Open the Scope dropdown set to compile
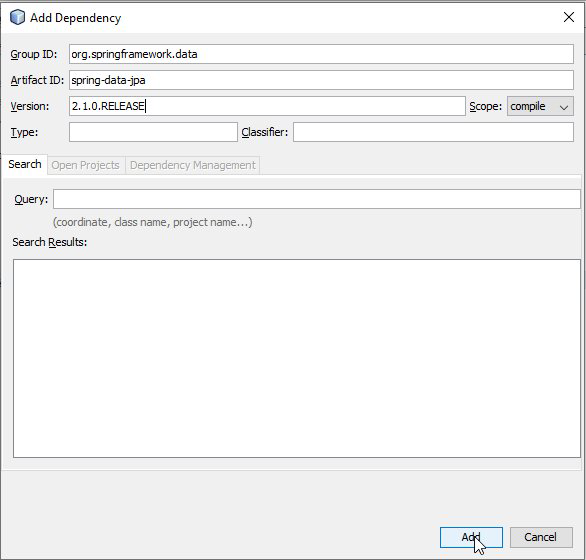586x560 pixels. tap(540, 106)
